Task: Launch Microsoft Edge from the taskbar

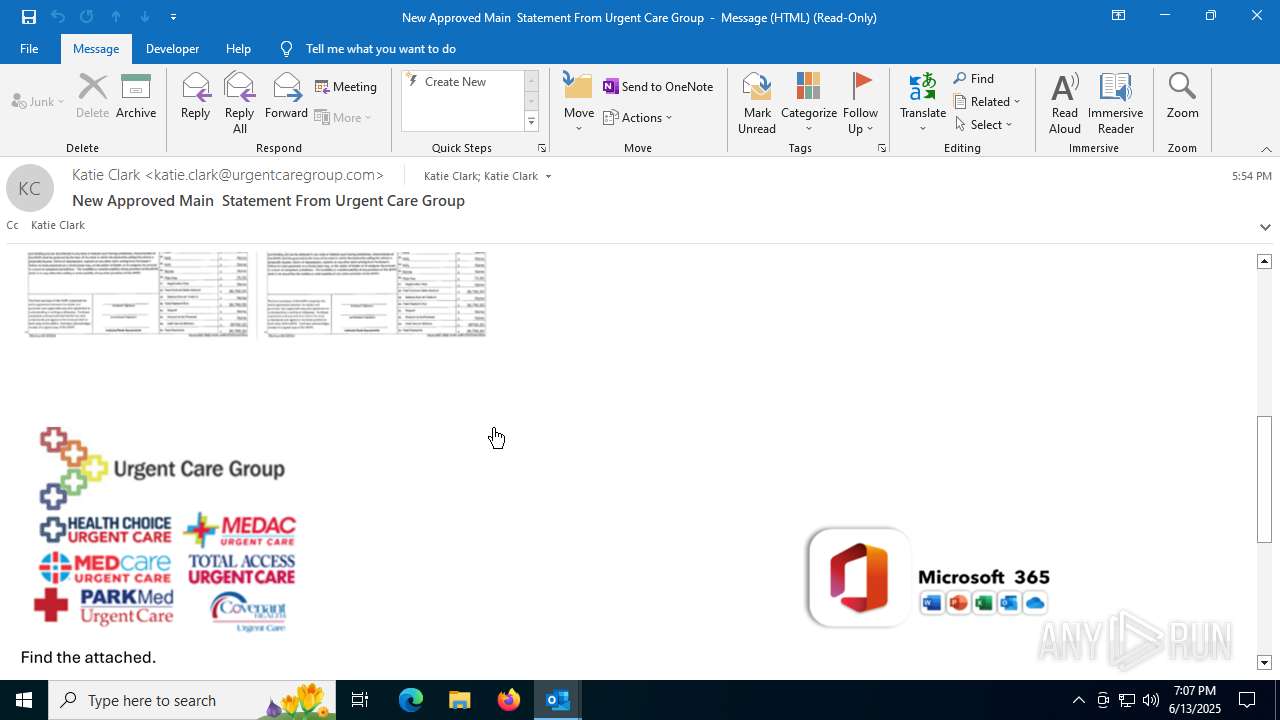Action: click(411, 700)
